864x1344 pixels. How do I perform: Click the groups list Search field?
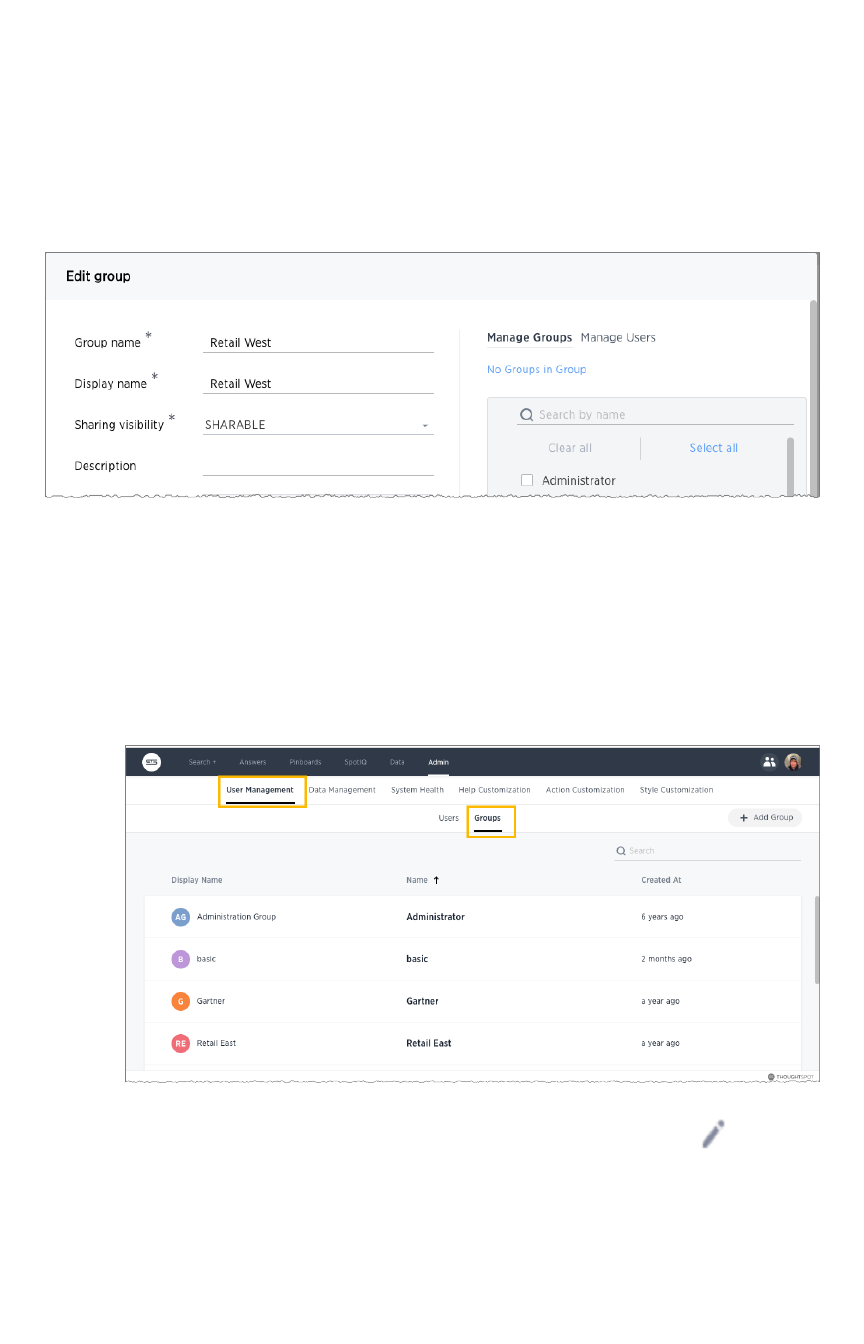click(x=708, y=851)
